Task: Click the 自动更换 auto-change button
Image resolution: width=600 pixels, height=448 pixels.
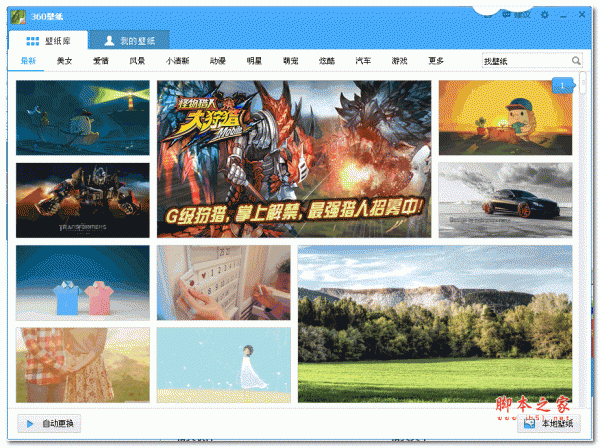Action: pos(49,424)
